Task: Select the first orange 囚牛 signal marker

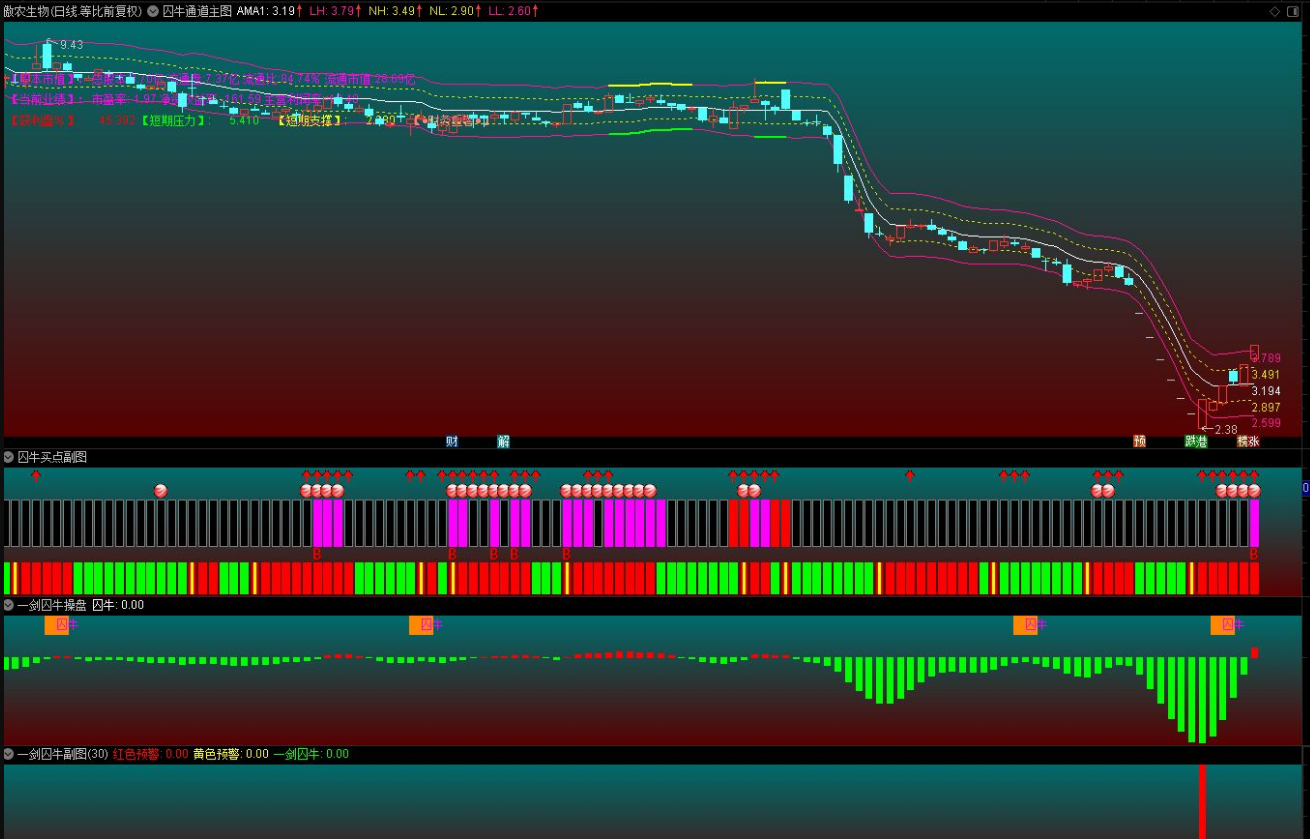Action: 59,625
